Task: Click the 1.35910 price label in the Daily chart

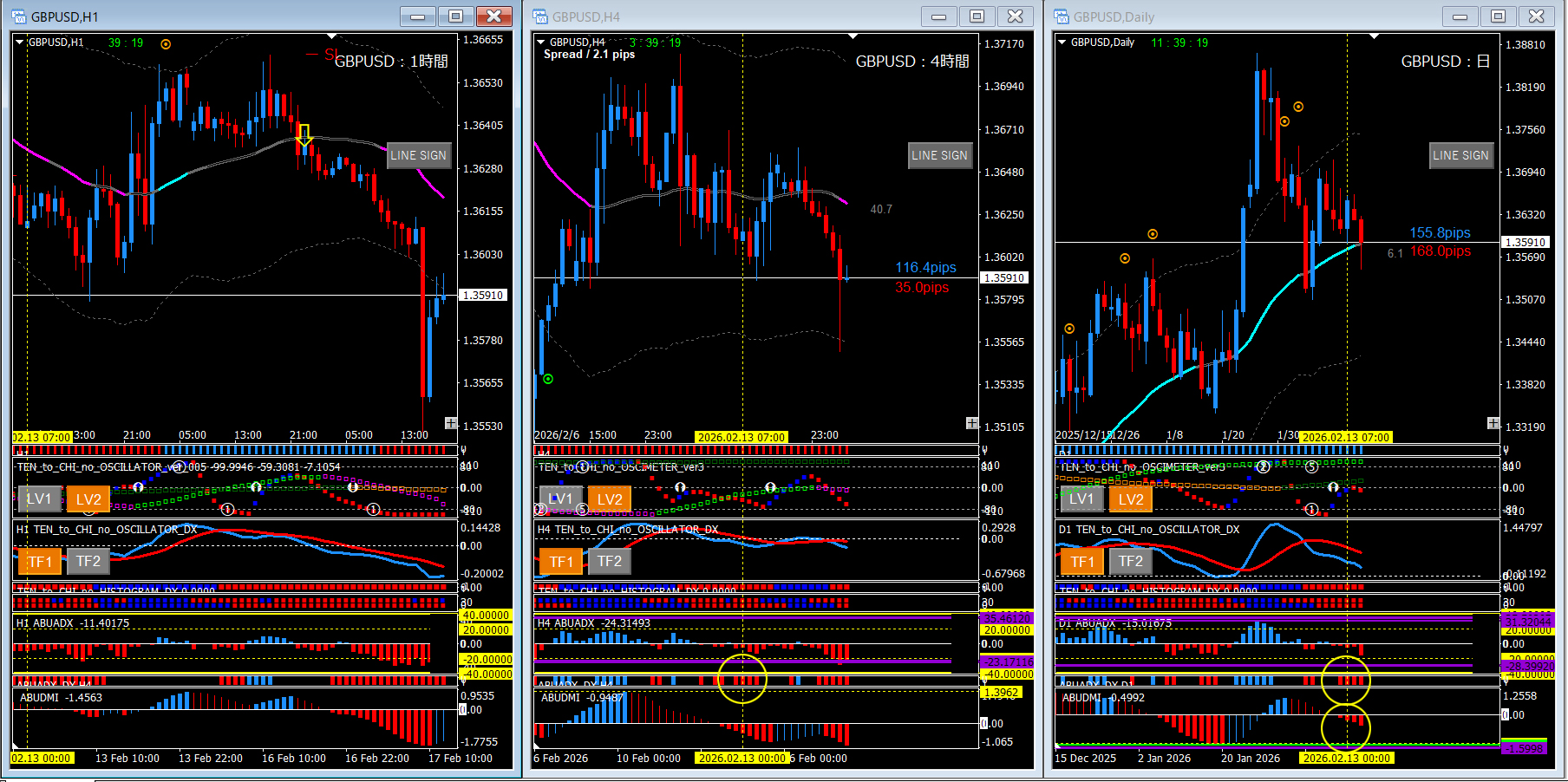Action: click(x=1526, y=242)
